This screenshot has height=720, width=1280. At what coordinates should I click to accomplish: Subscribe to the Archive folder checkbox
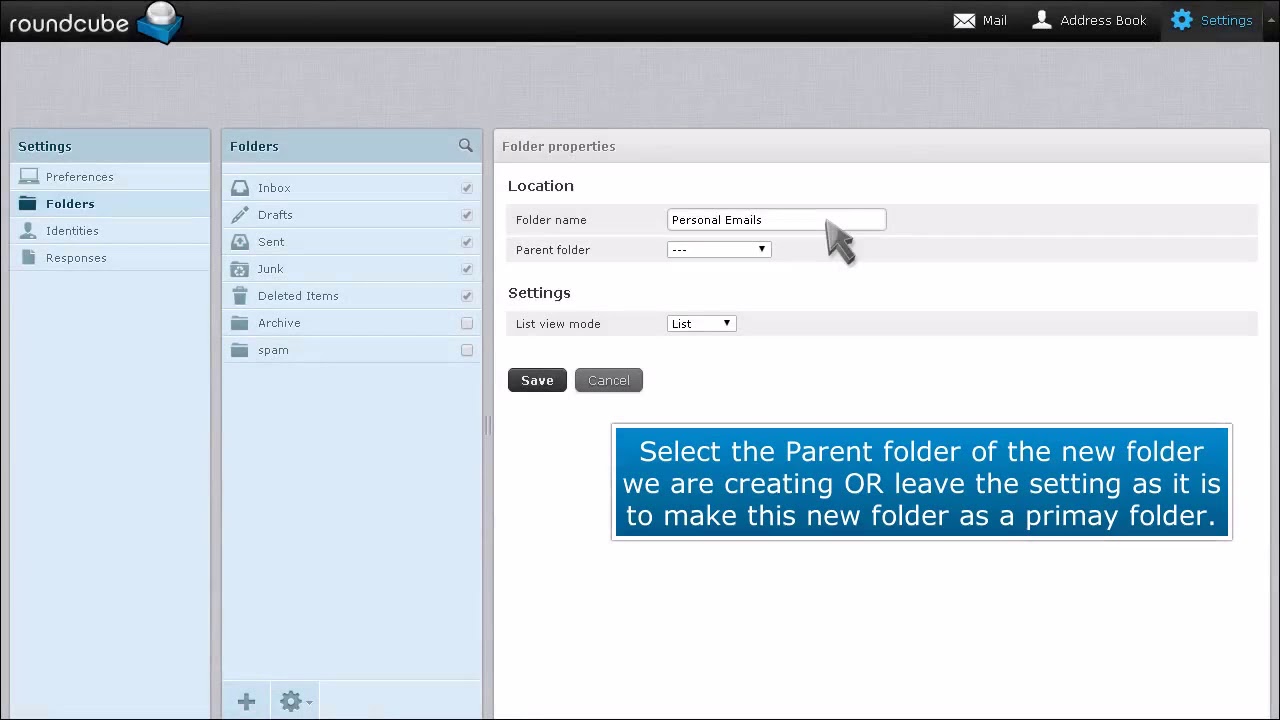[x=467, y=323]
